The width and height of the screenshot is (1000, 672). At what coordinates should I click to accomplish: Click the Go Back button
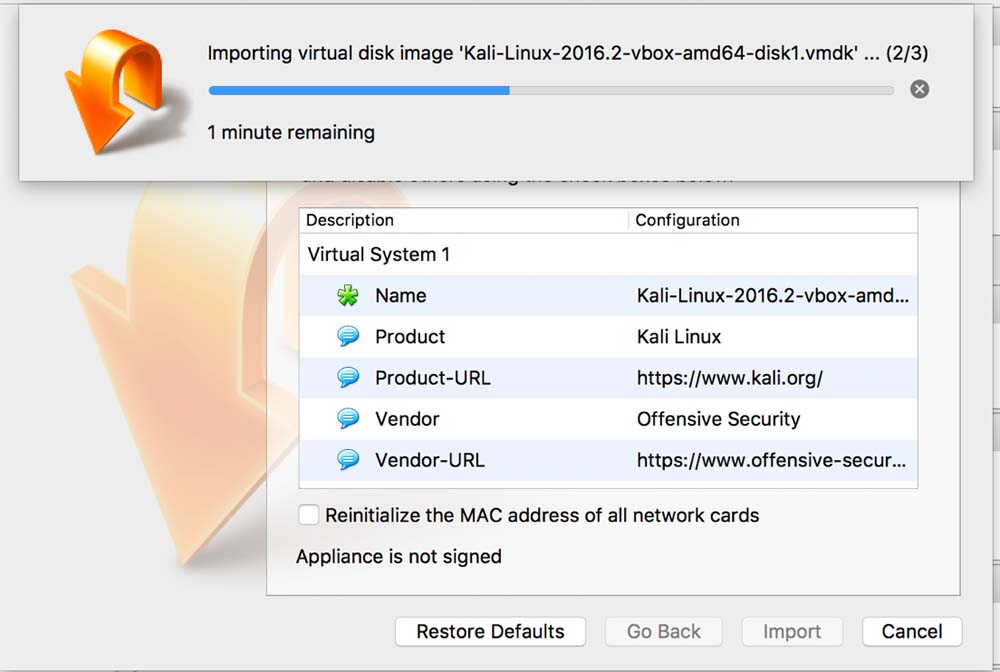click(x=664, y=632)
